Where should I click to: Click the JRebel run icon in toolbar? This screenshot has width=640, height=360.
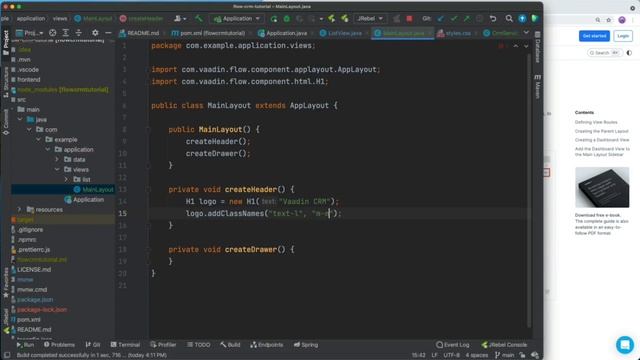[x=331, y=18]
